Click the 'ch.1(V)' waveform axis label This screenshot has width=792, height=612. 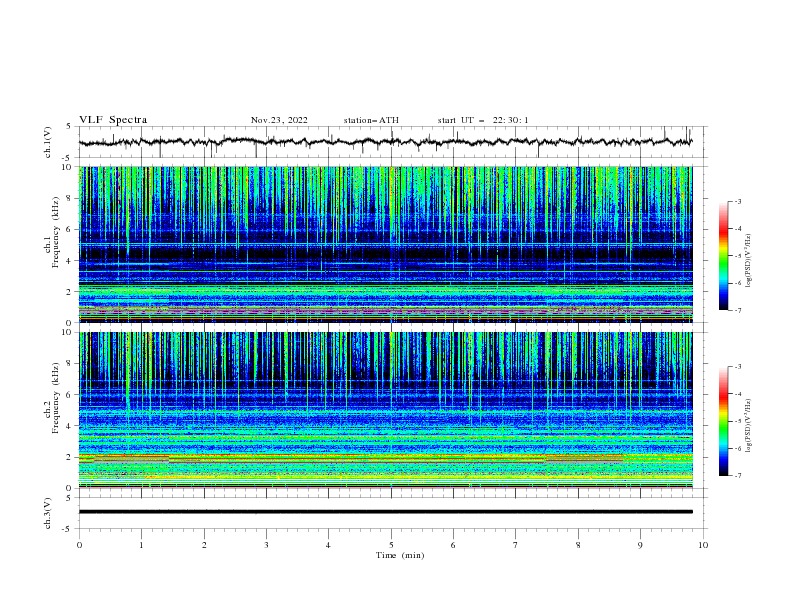tap(48, 142)
